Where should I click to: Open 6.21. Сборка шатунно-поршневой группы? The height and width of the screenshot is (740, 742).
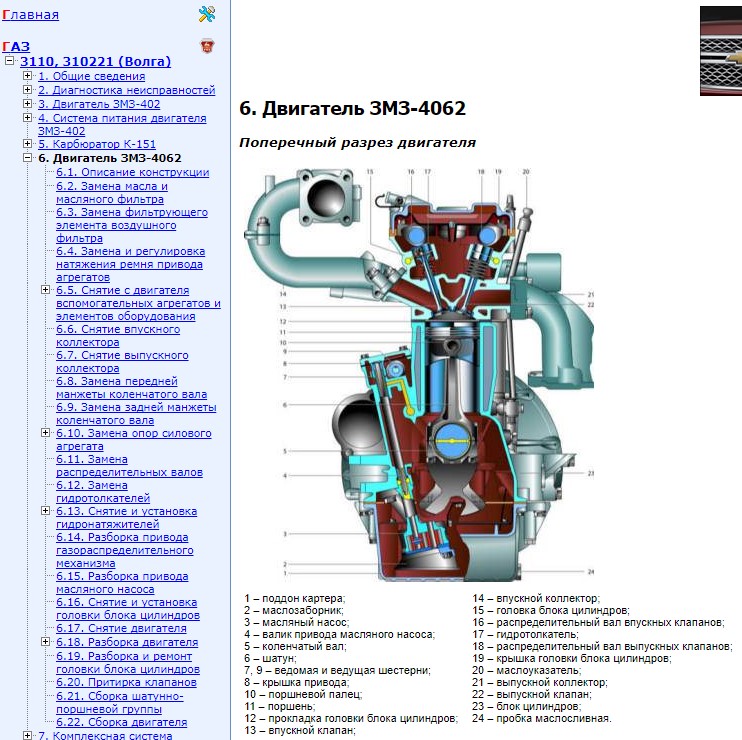pyautogui.click(x=119, y=703)
